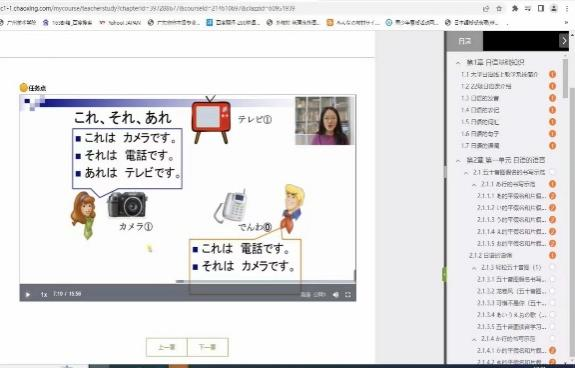
Task: Toggle the browser side panel icon
Action: 541,8
